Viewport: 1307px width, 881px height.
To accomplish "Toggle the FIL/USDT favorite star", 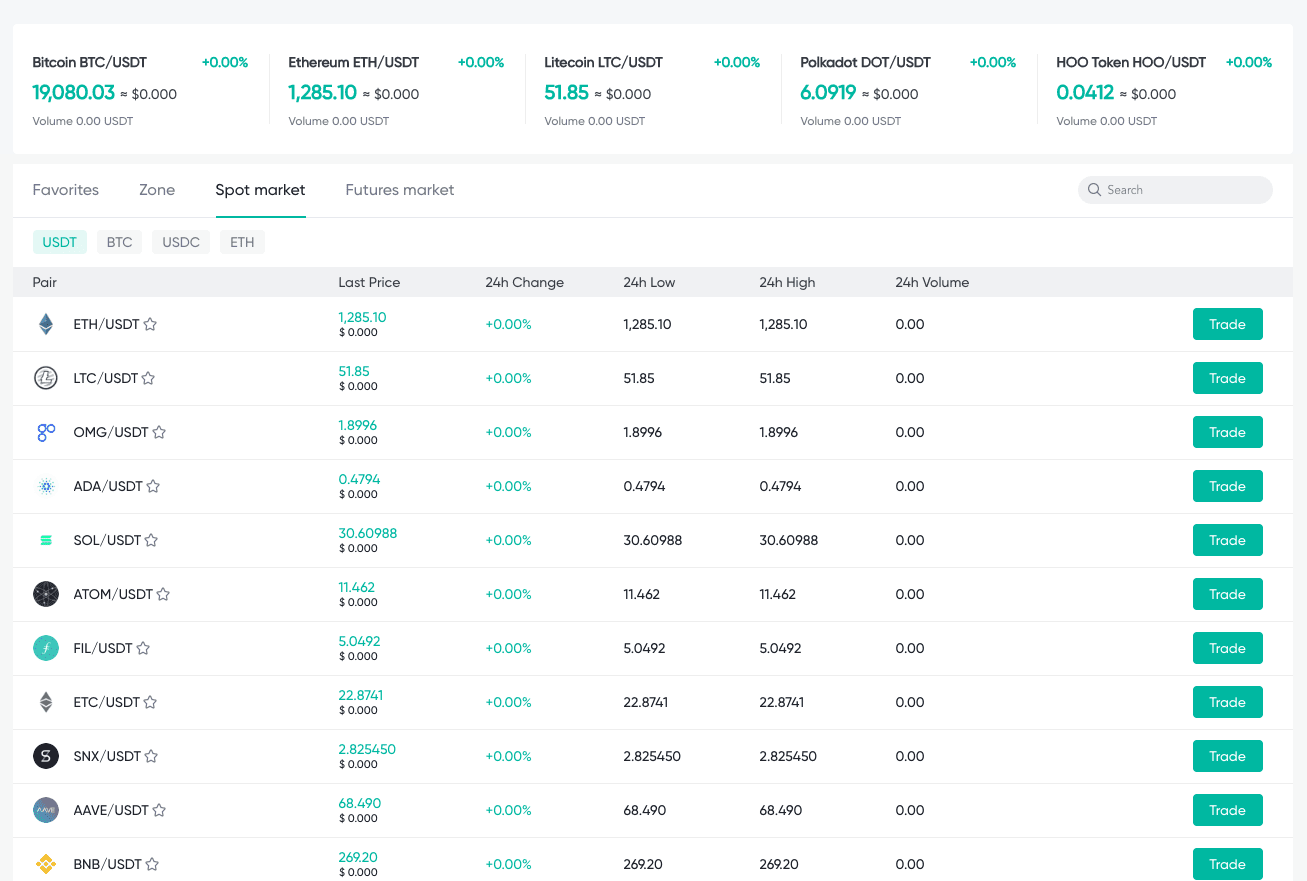I will coord(143,648).
